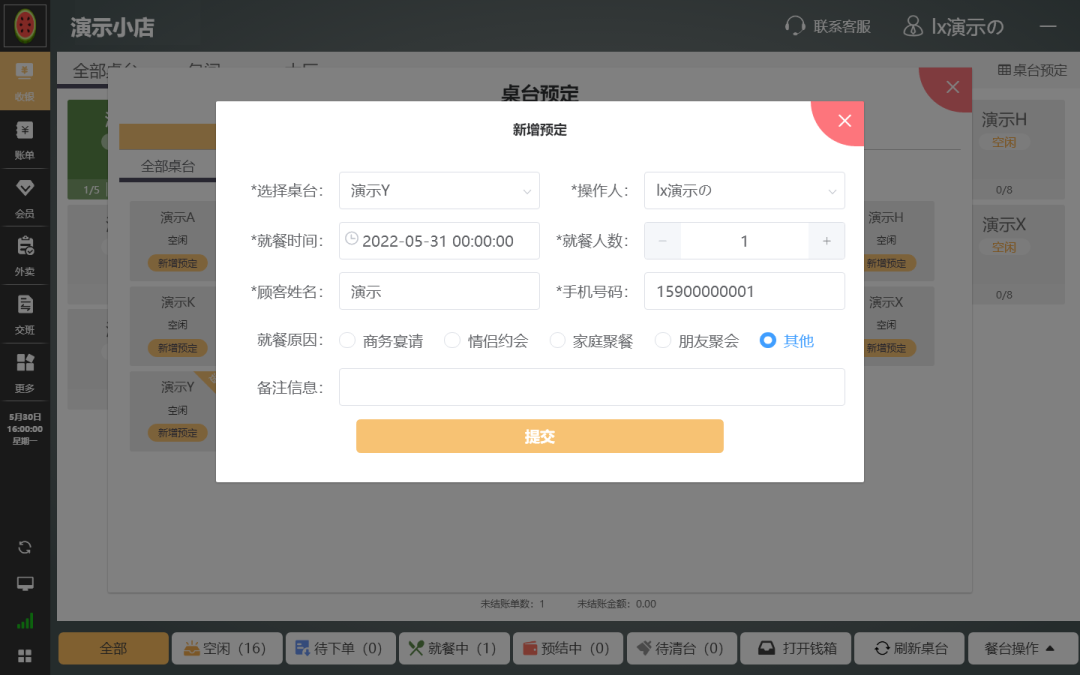This screenshot has height=675, width=1080.
Task: Click 新增预定 under 演示Y table
Action: pos(178,433)
